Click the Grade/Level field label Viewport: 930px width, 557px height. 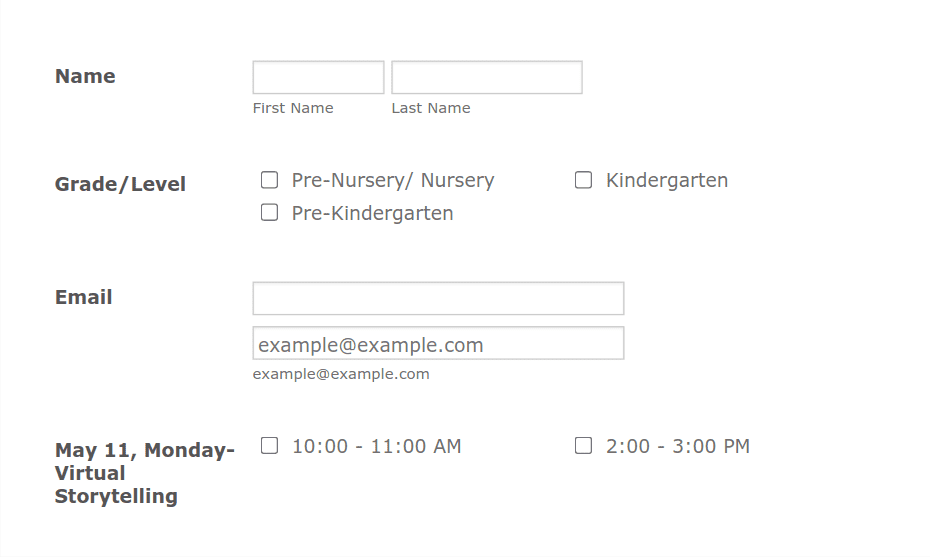click(120, 184)
